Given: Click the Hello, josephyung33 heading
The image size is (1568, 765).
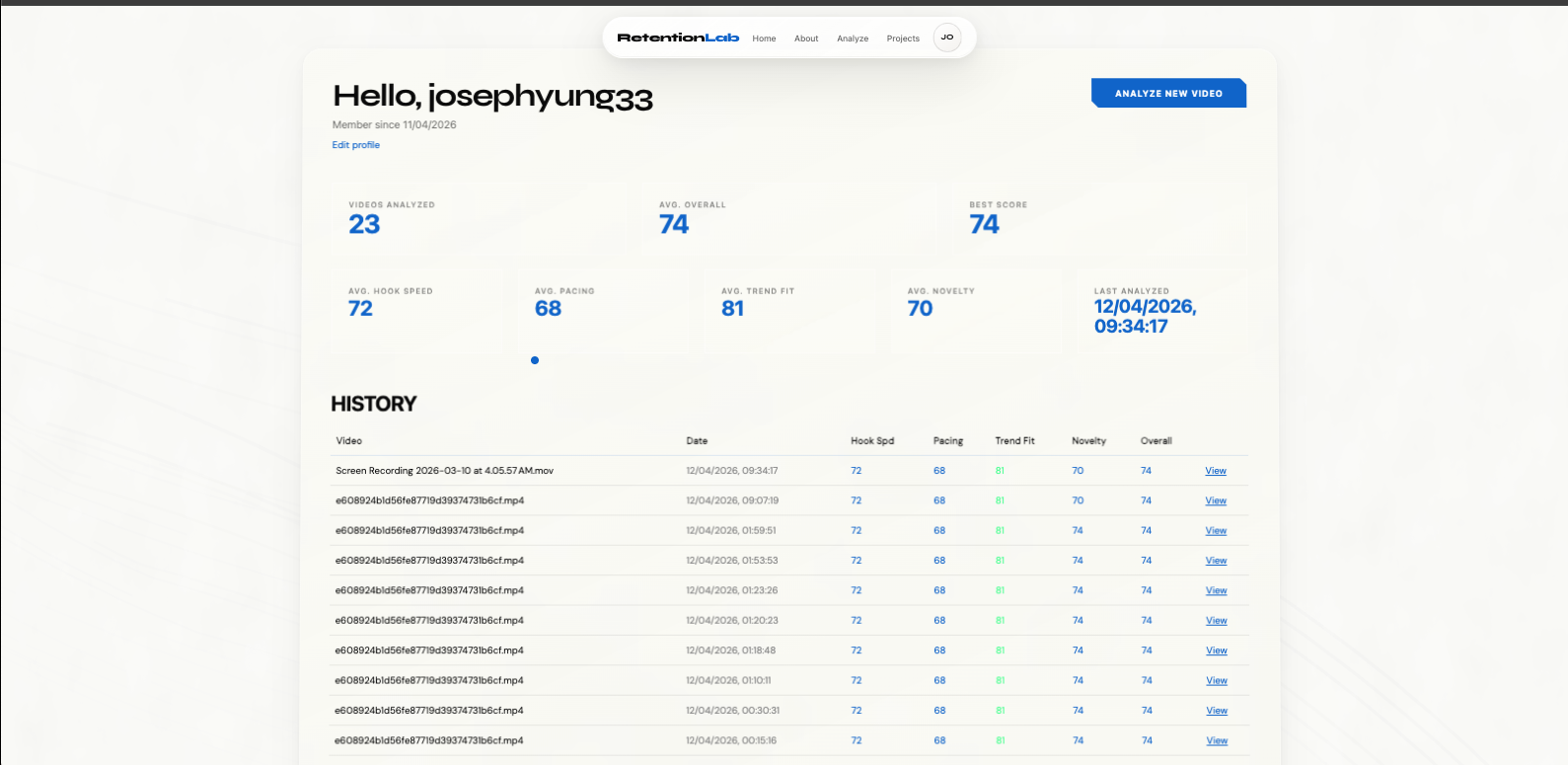Looking at the screenshot, I should coord(492,97).
